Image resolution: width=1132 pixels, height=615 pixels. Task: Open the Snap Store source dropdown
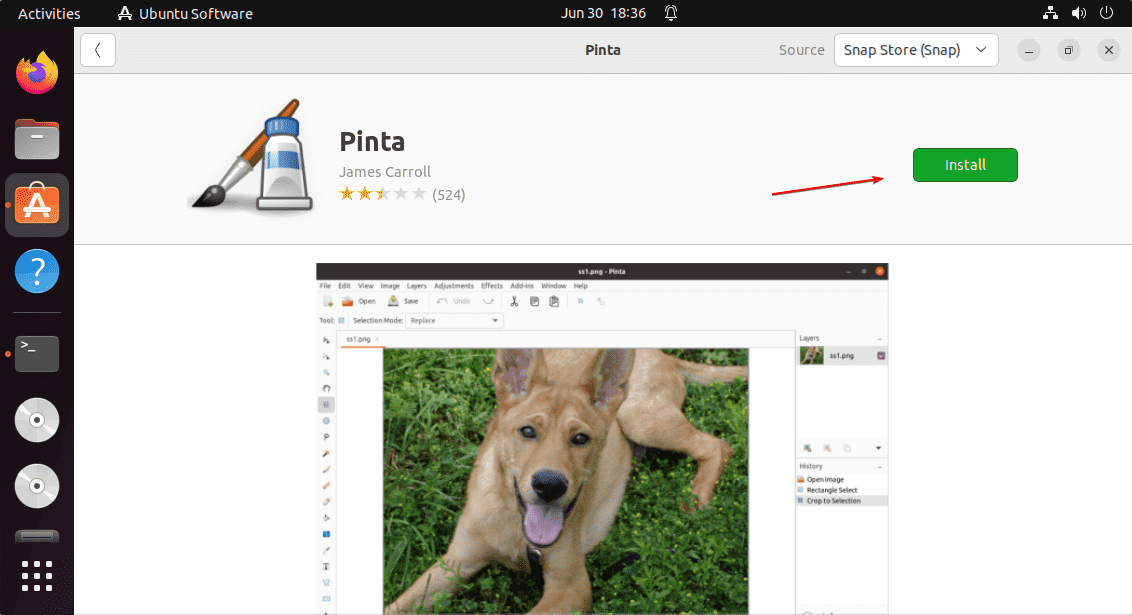point(915,49)
